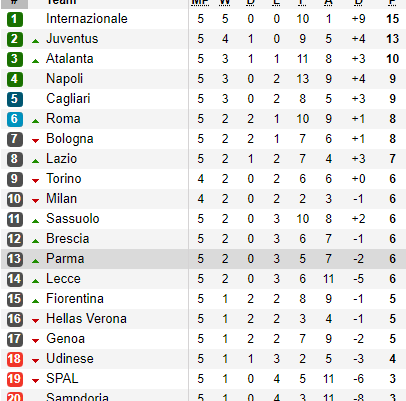Click Internazionale's 15 points value
406x401 pixels.
pos(392,19)
